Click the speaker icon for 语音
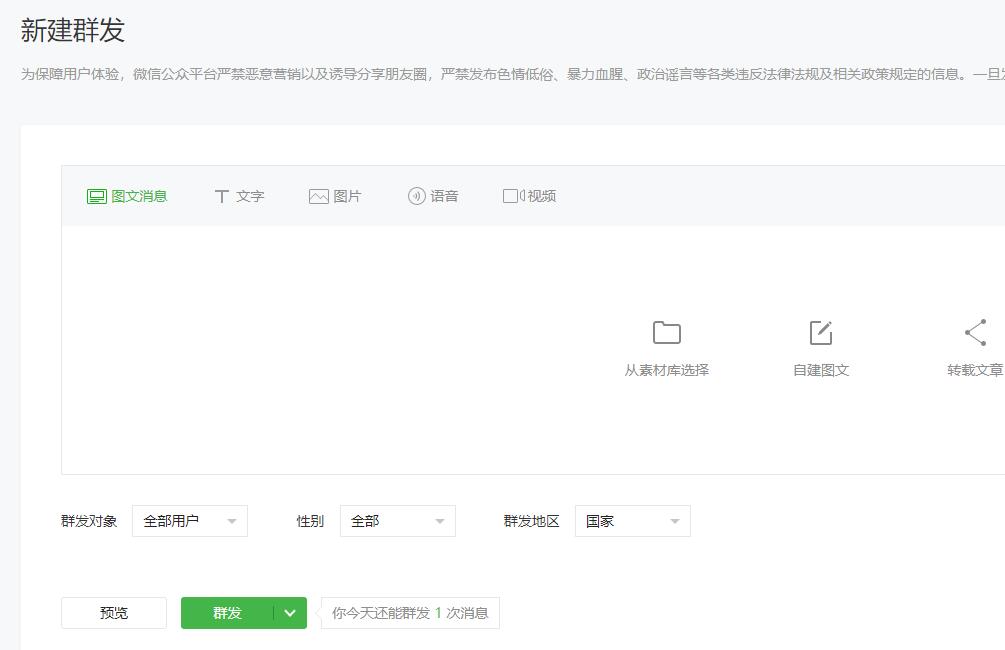The height and width of the screenshot is (650, 1005). click(x=417, y=197)
